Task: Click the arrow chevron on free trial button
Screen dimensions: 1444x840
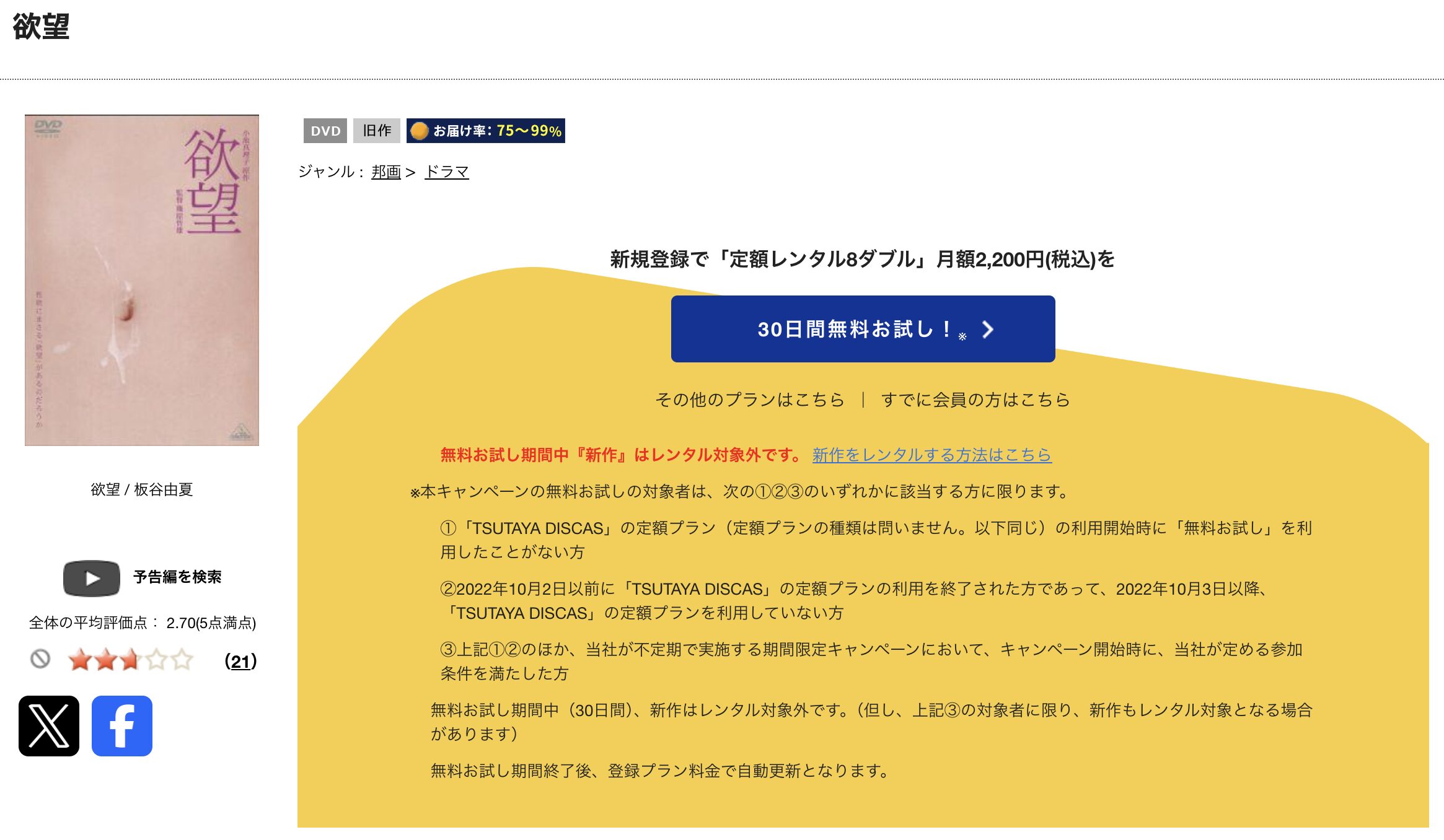Action: 988,330
